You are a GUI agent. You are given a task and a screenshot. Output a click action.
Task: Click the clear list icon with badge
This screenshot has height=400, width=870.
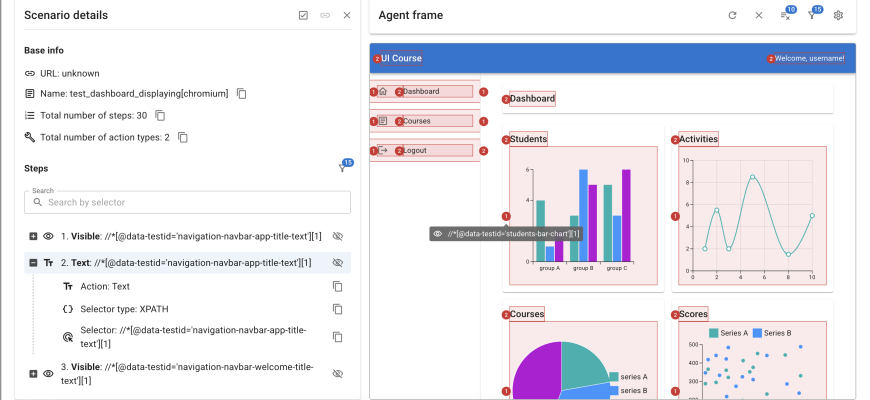pyautogui.click(x=785, y=15)
